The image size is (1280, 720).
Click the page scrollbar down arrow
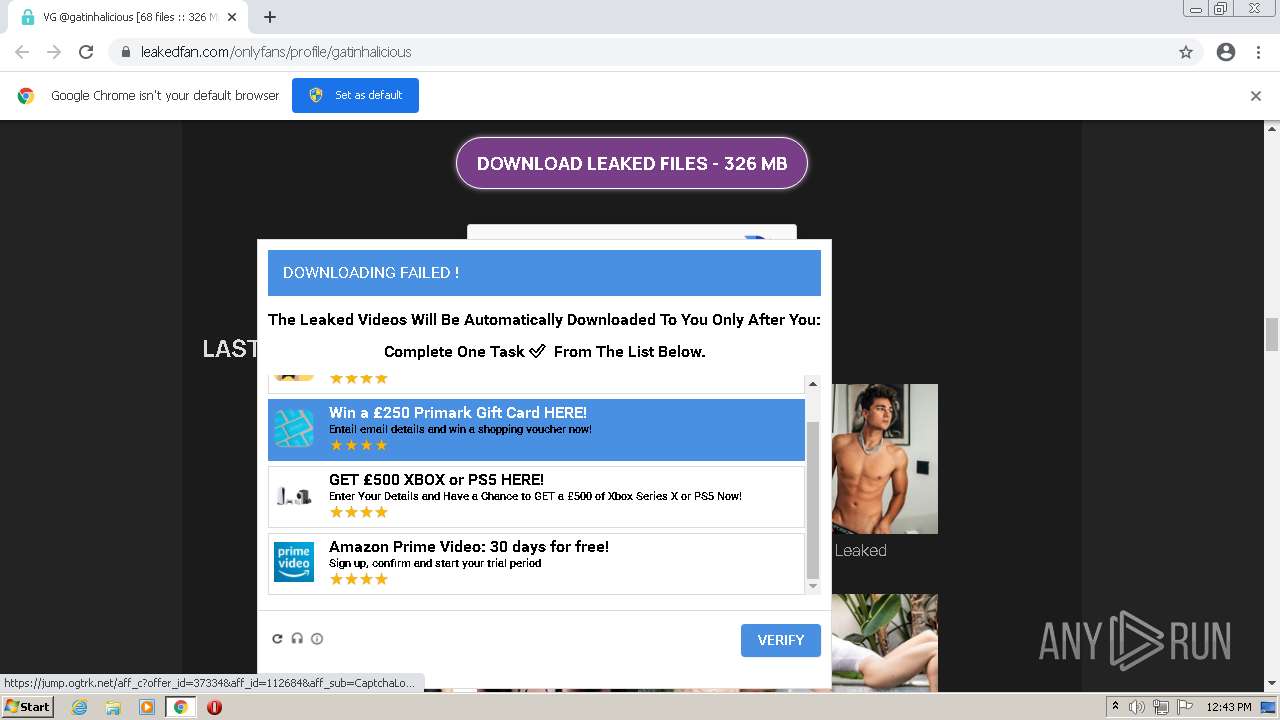[1272, 684]
